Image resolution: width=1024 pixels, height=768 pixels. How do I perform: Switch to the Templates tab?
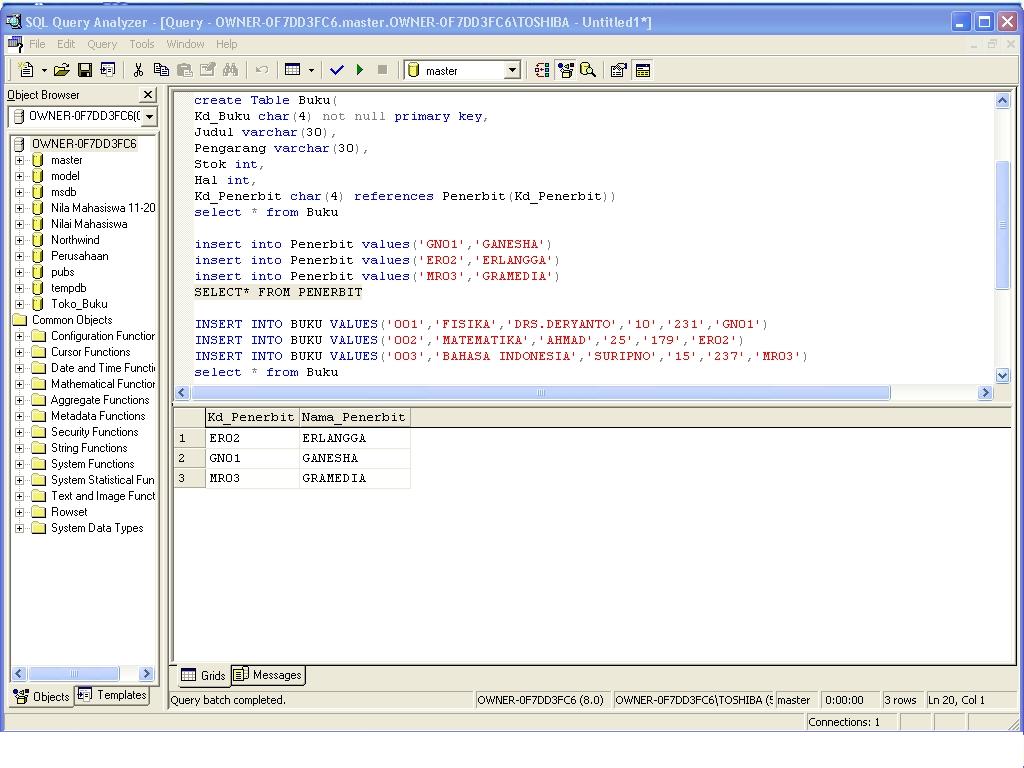coord(112,695)
